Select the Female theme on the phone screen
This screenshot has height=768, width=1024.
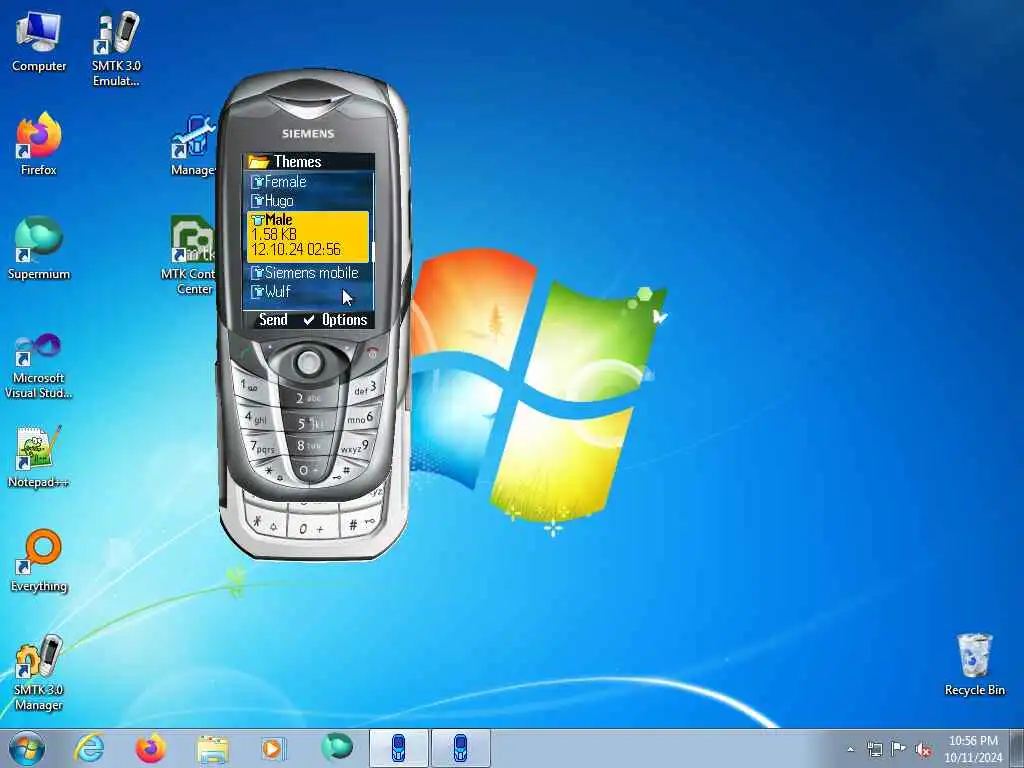coord(307,182)
